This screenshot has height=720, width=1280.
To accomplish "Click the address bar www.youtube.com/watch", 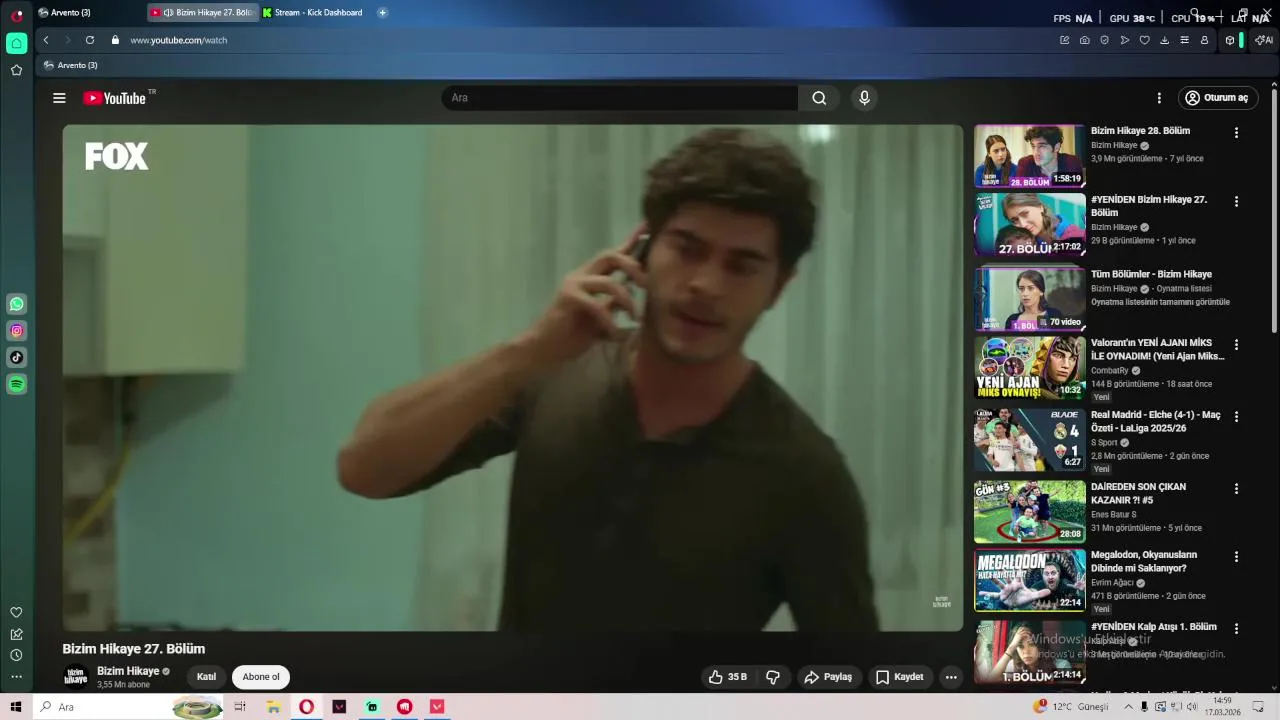I will point(179,40).
